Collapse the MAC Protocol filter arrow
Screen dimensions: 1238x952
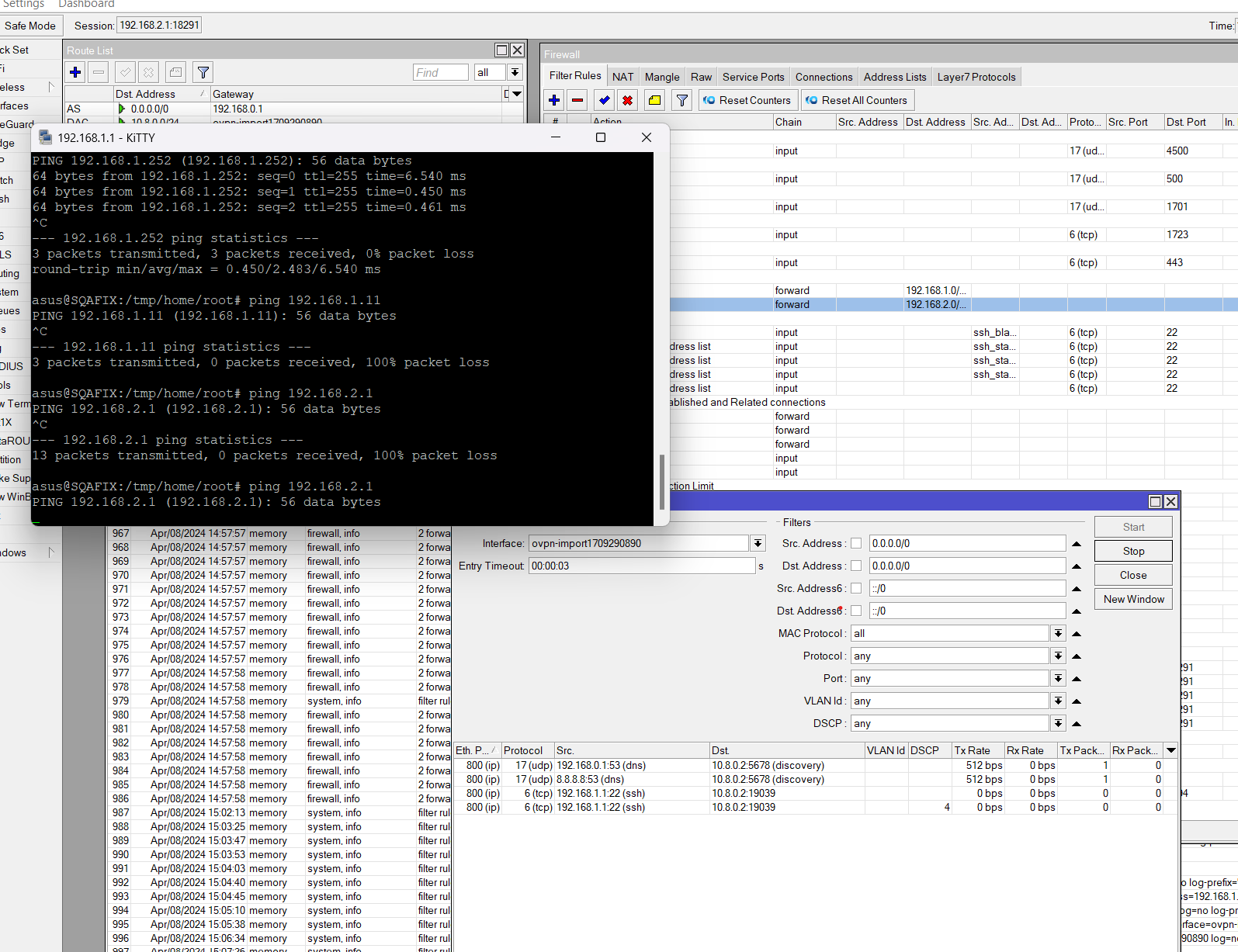1077,634
